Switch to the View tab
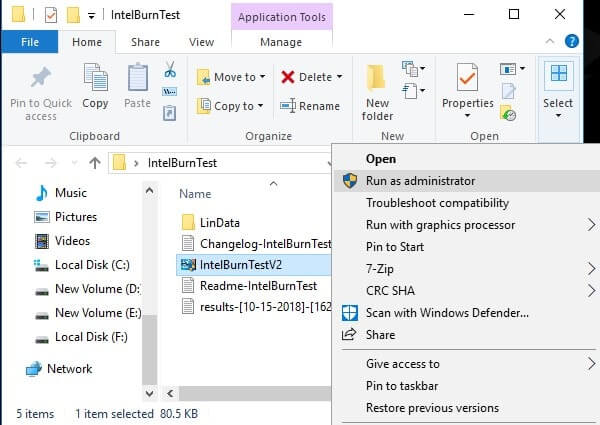 pos(201,42)
